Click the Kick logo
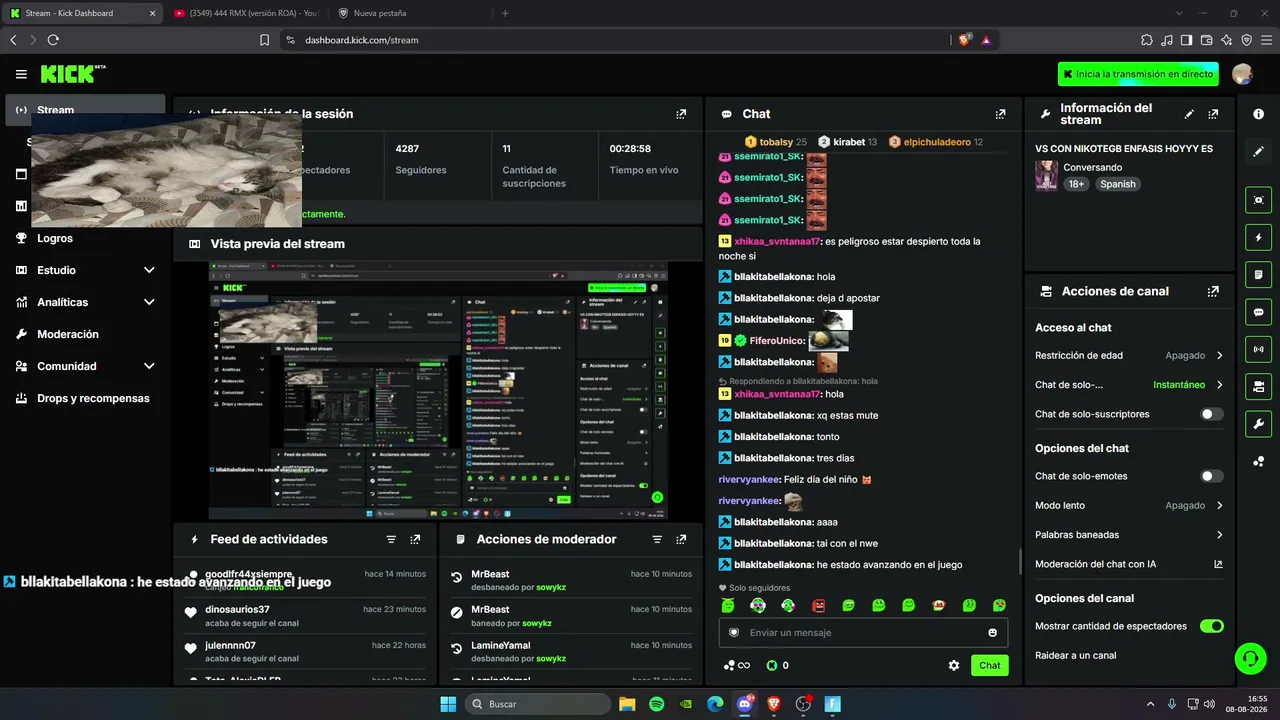The height and width of the screenshot is (720, 1280). (68, 74)
